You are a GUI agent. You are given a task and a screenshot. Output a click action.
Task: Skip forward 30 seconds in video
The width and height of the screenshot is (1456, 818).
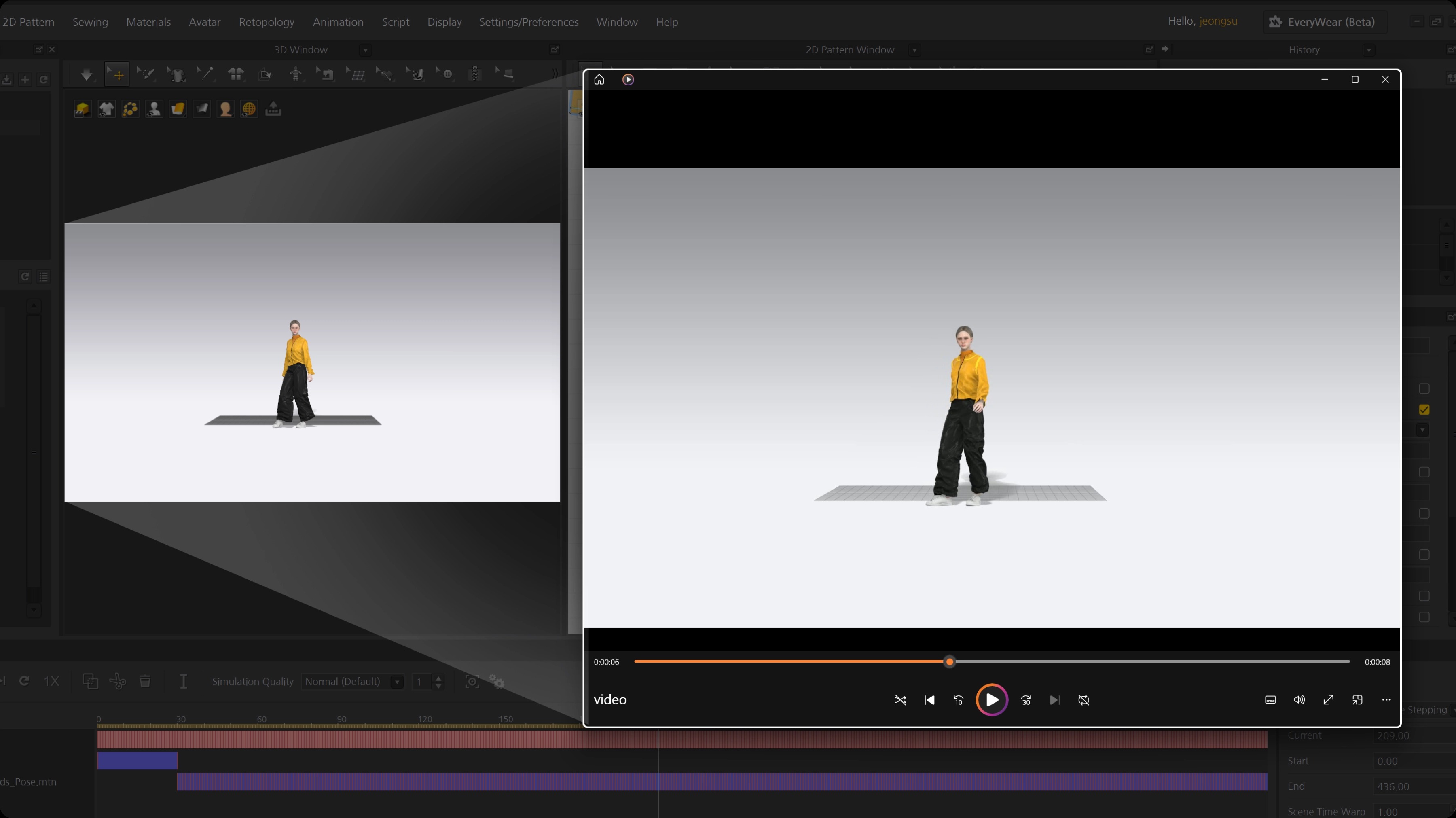tap(1026, 700)
